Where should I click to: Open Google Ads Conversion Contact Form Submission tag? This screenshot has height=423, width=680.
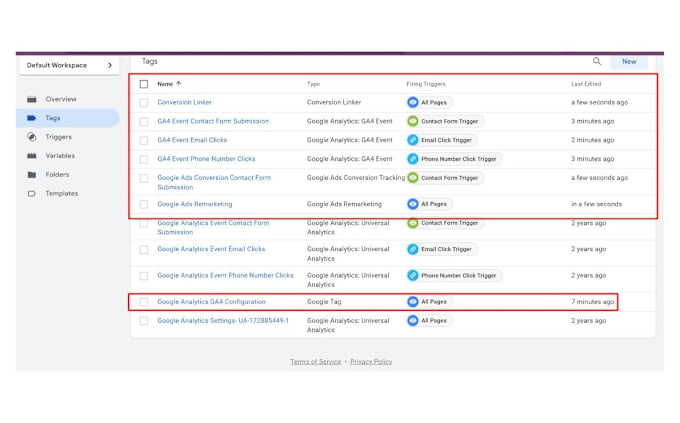214,182
